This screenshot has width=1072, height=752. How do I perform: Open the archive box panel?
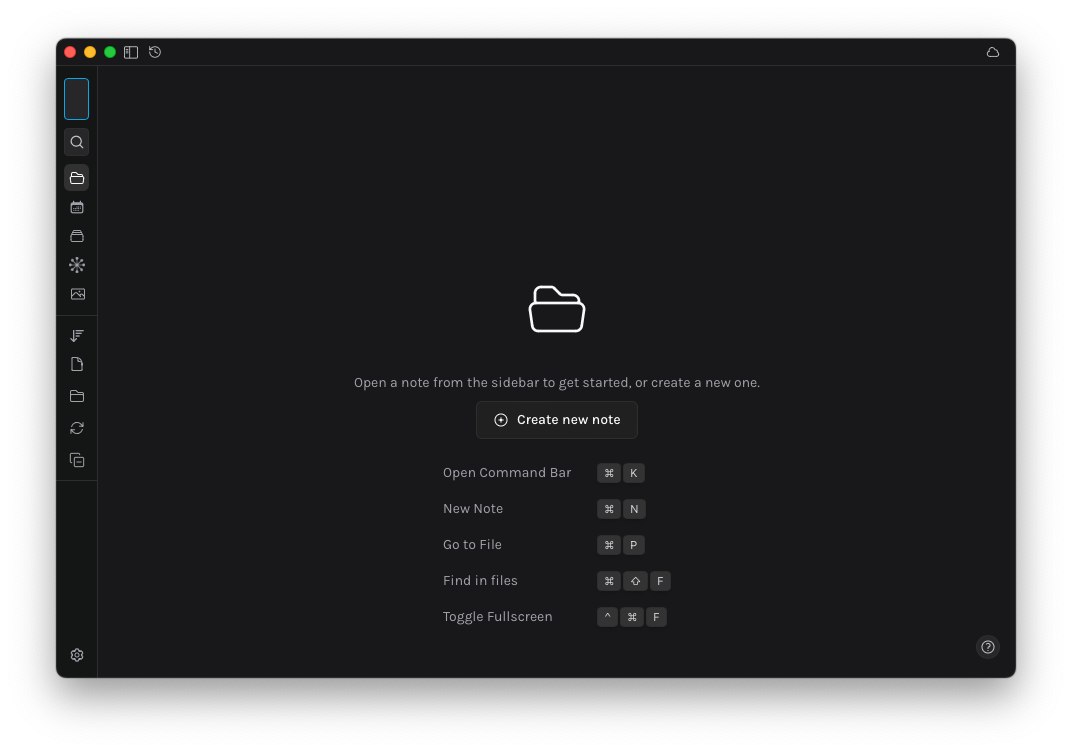coord(76,236)
